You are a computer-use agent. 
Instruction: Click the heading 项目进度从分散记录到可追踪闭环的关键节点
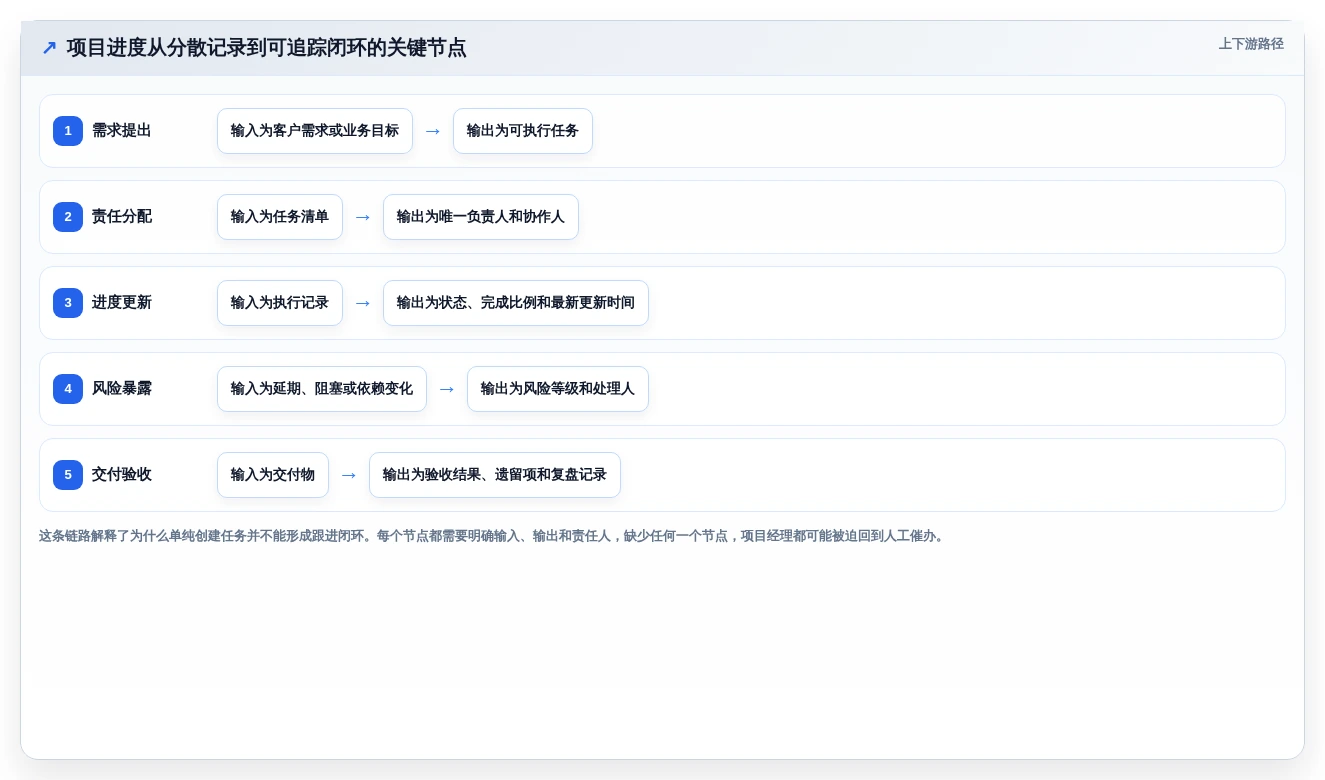pos(266,47)
